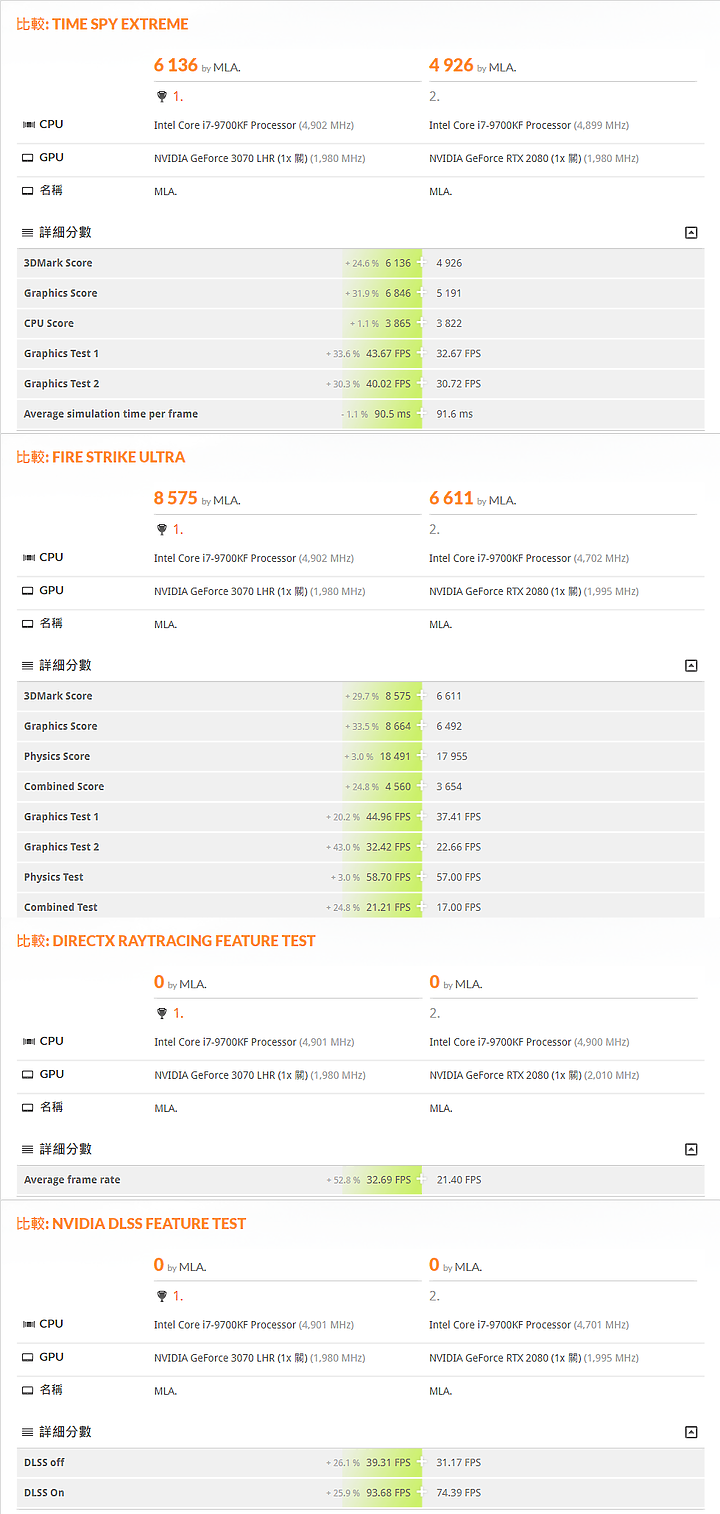The height and width of the screenshot is (1514, 720).
Task: Click the Graphics Score value 6 846
Action: [398, 294]
